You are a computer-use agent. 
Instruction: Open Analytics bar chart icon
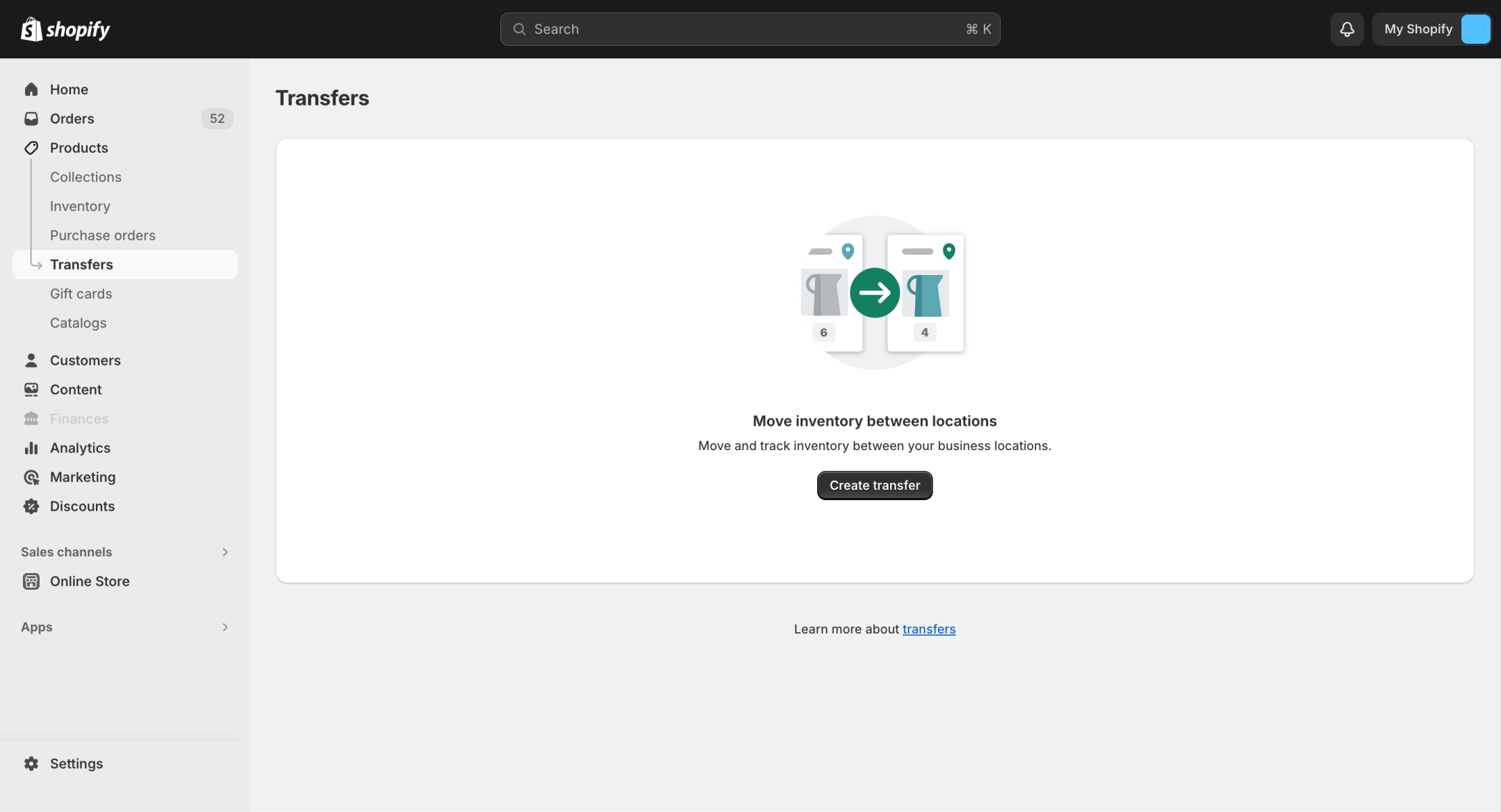pos(31,448)
